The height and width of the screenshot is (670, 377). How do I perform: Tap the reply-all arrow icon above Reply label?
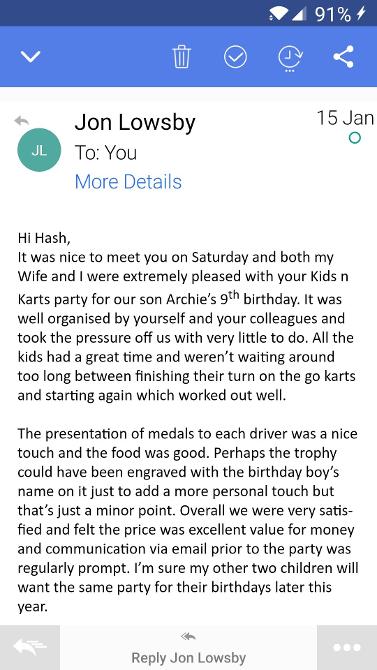(188, 637)
